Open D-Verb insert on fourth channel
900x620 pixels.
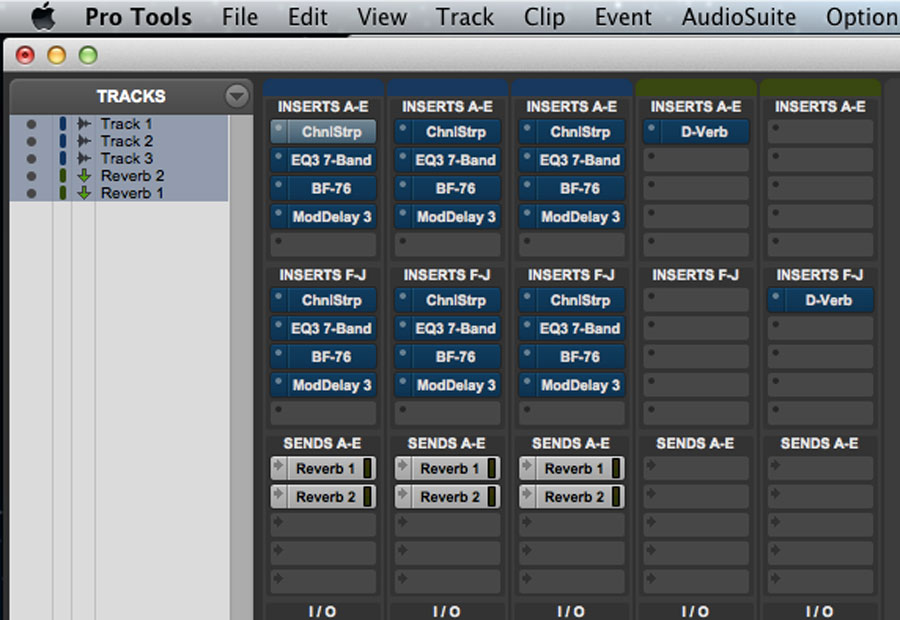704,132
